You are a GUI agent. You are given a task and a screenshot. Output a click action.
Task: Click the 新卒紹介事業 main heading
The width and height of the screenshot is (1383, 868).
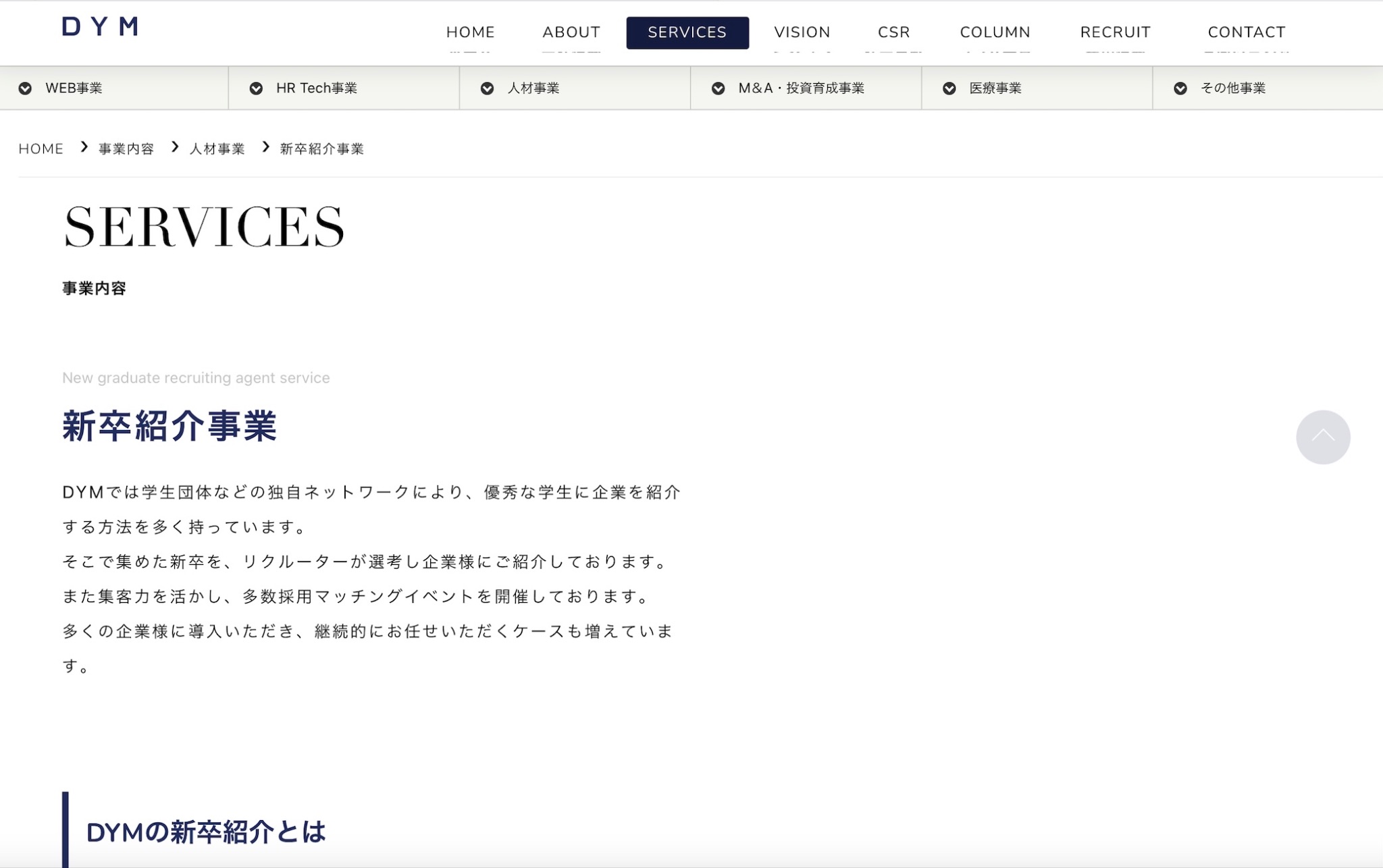169,427
